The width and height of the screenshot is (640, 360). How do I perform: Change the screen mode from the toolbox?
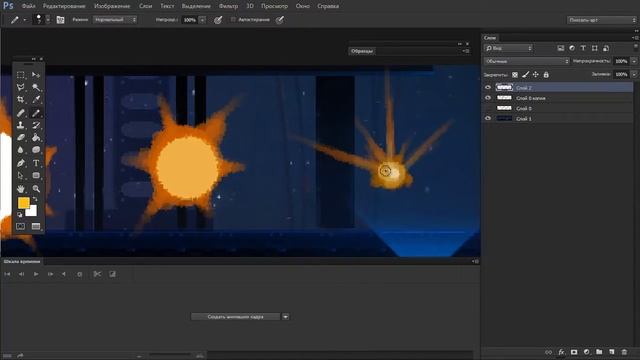coord(36,226)
